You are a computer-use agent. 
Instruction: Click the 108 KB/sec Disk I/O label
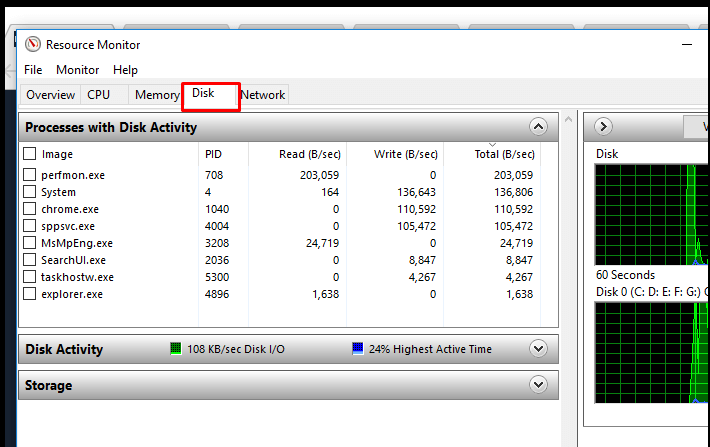(236, 349)
